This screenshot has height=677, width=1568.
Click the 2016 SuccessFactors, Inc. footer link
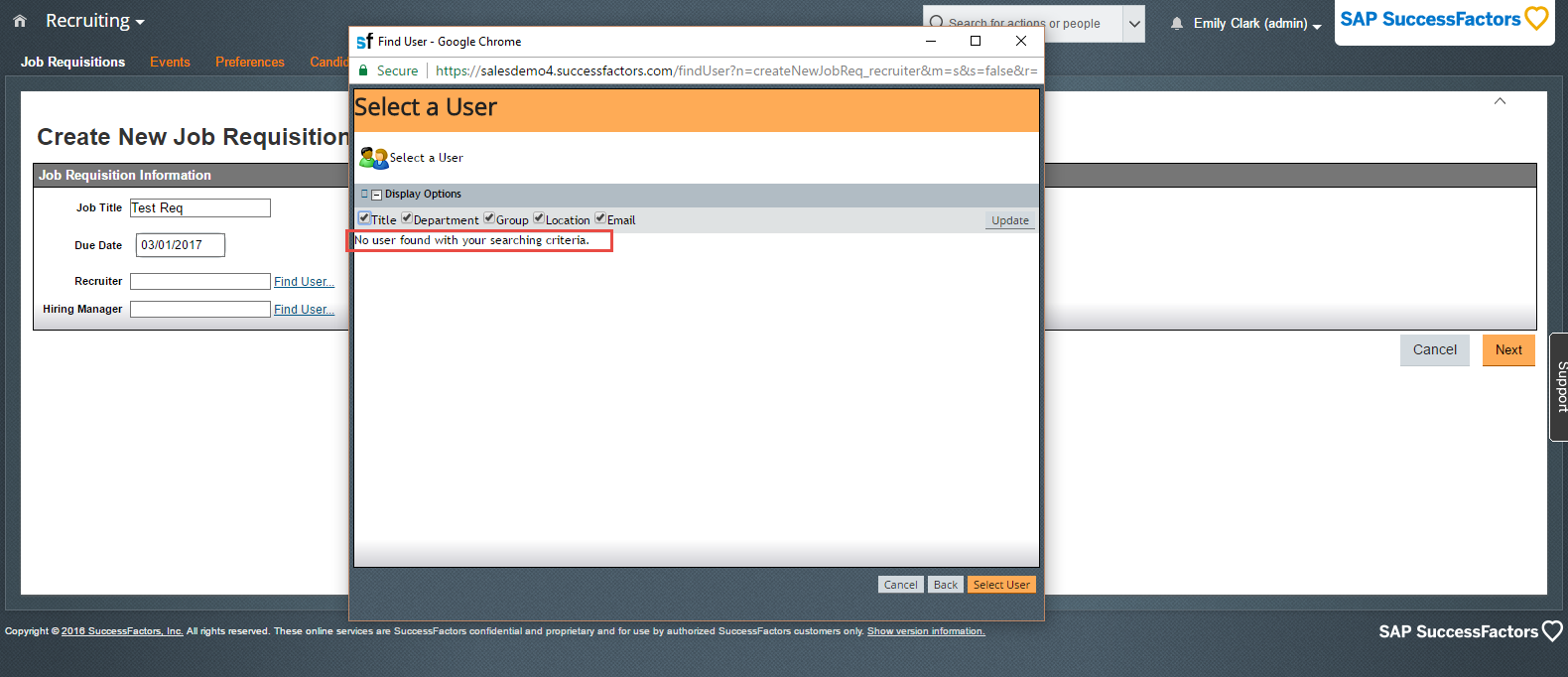tap(122, 631)
